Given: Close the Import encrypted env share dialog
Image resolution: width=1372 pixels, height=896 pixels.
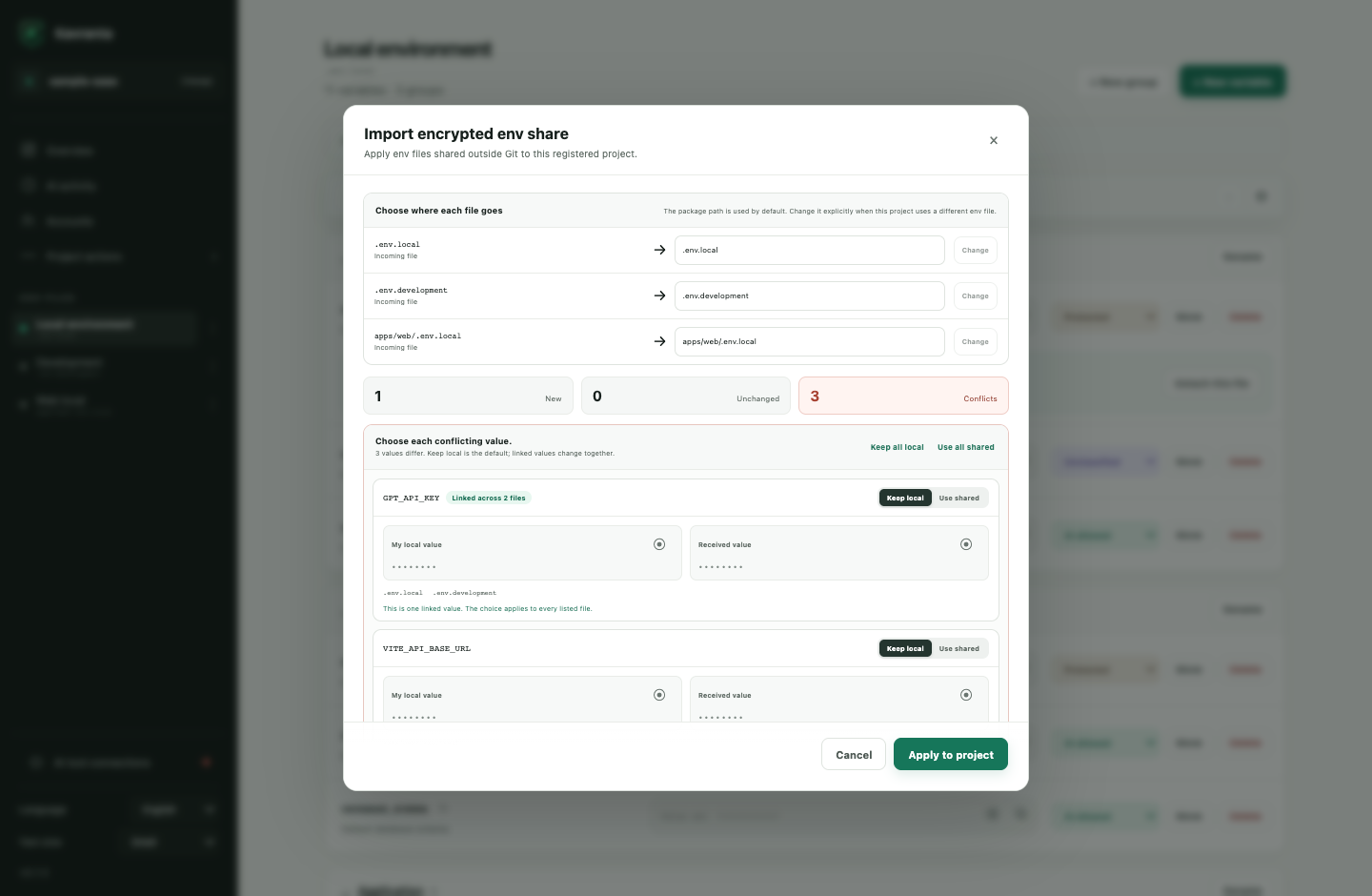Looking at the screenshot, I should pyautogui.click(x=994, y=140).
